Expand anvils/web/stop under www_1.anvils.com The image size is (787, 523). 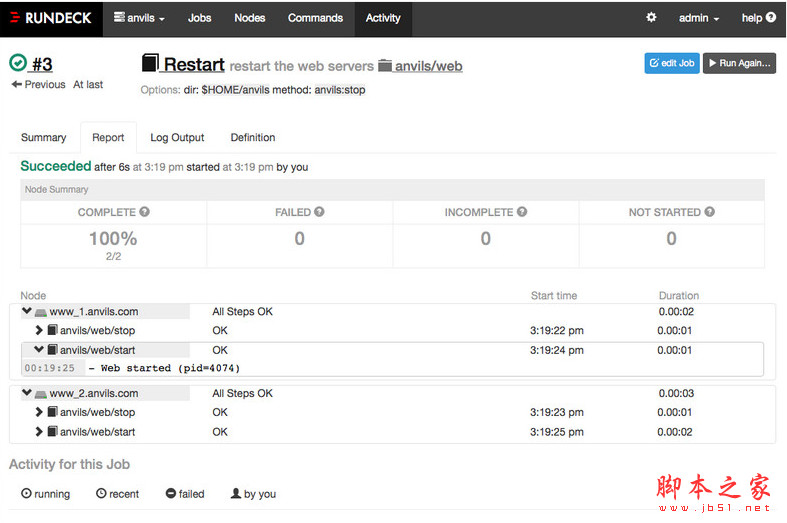click(39, 330)
